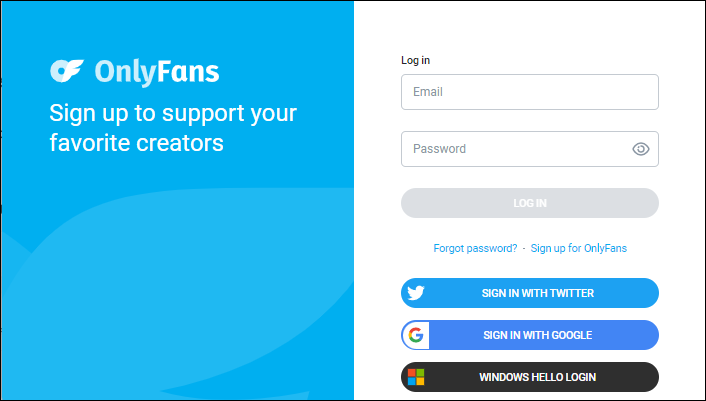Show password using the eye icon
Screen dimensions: 706x401
[640, 149]
